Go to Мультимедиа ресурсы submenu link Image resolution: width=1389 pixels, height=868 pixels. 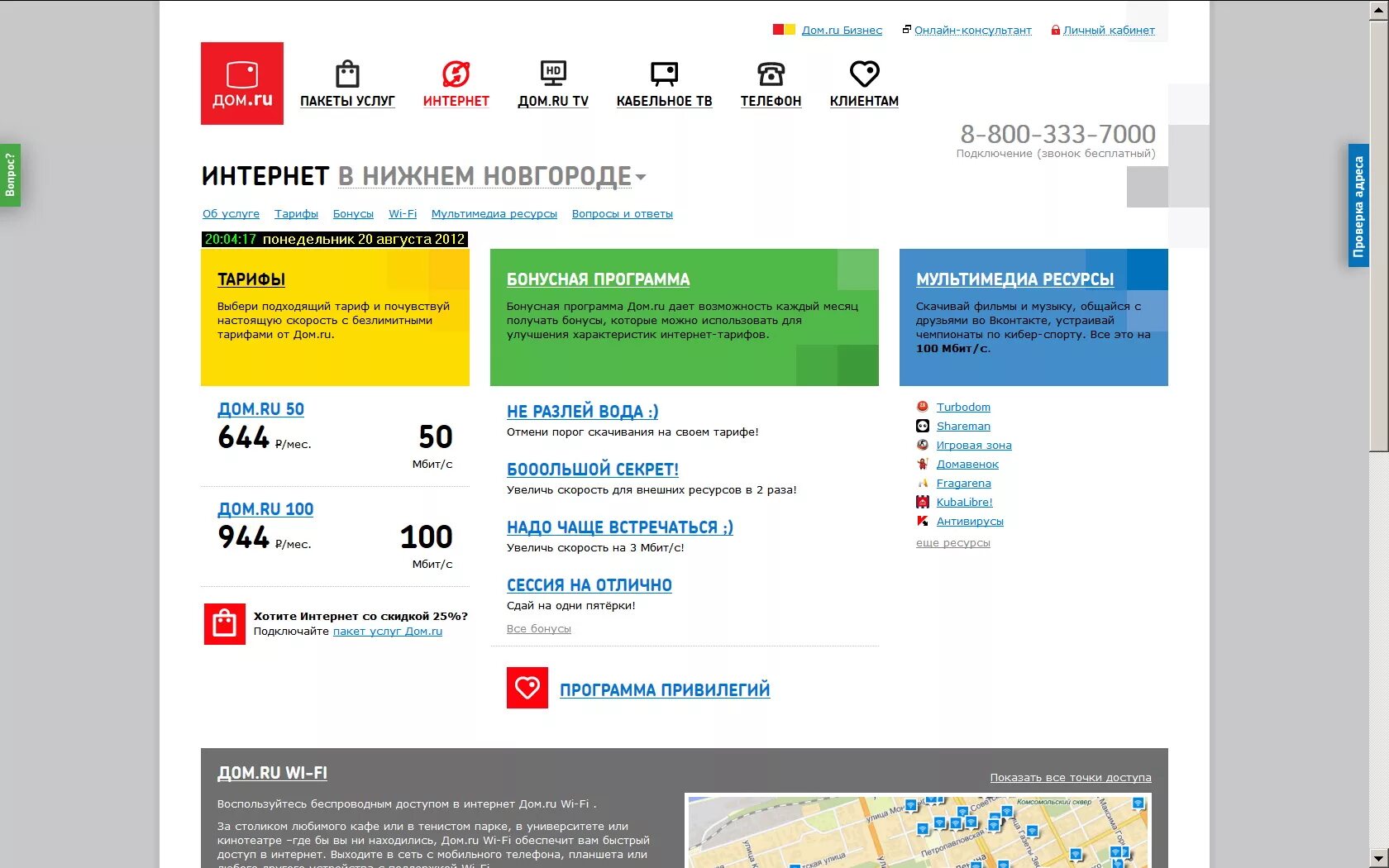click(494, 213)
